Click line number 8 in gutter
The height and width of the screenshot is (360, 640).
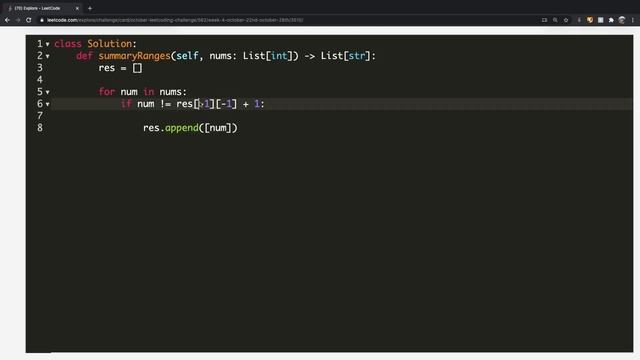point(40,128)
